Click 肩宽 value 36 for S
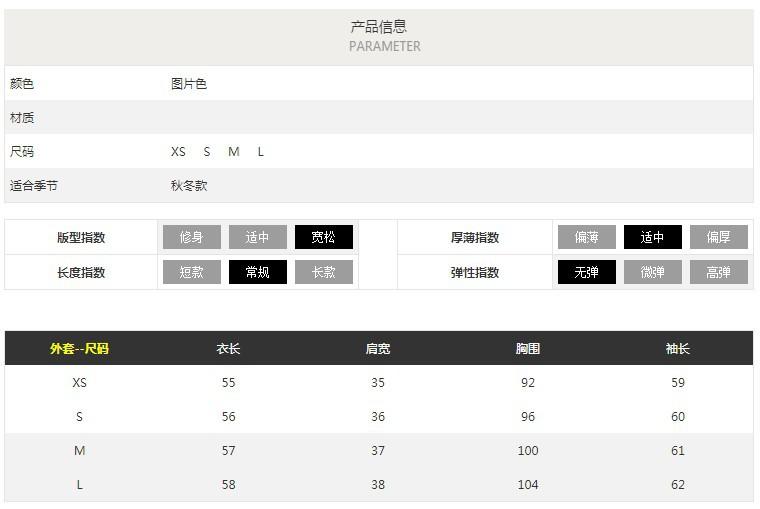760x509 pixels. tap(378, 416)
